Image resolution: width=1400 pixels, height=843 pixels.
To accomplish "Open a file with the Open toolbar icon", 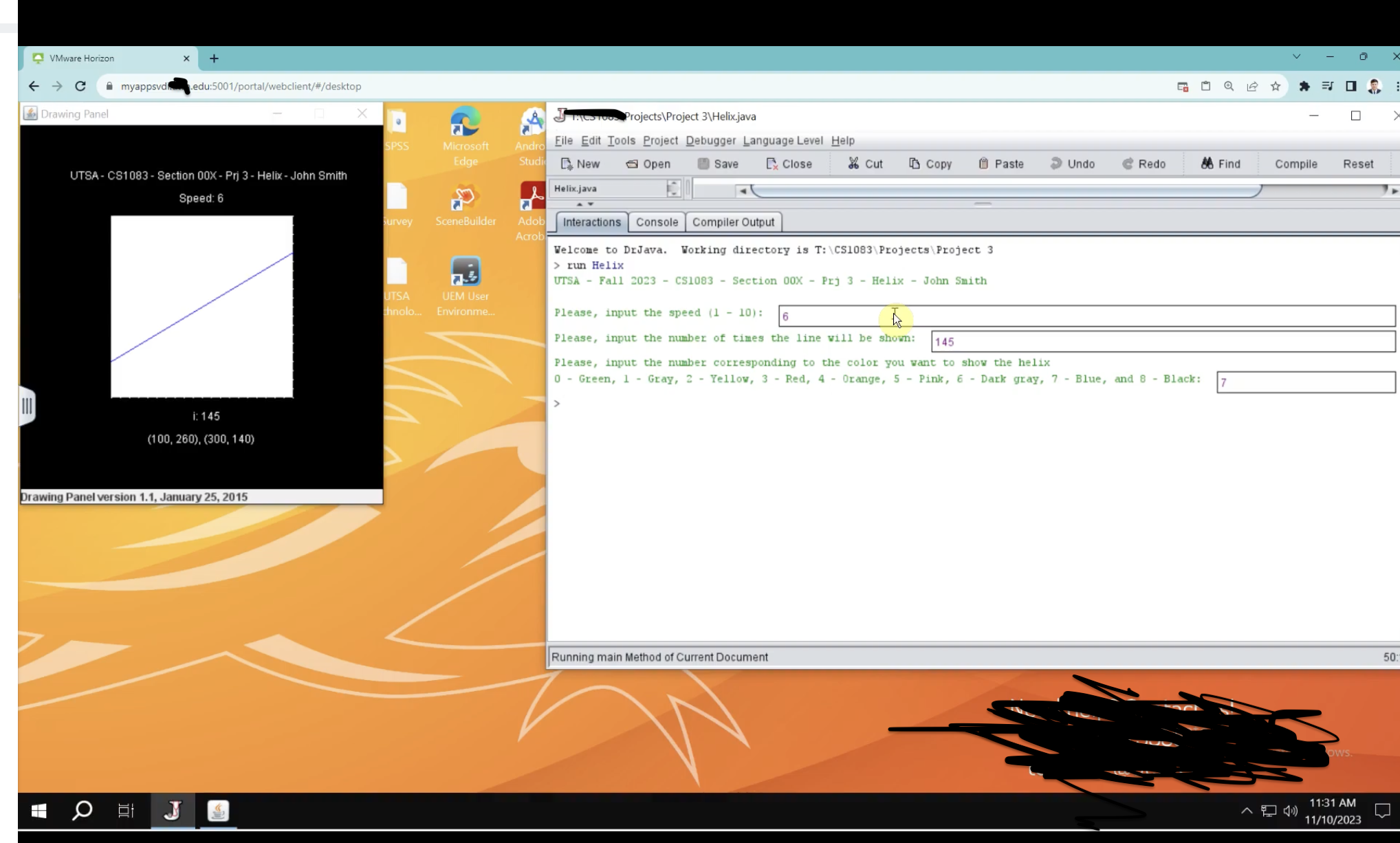I will (x=647, y=164).
